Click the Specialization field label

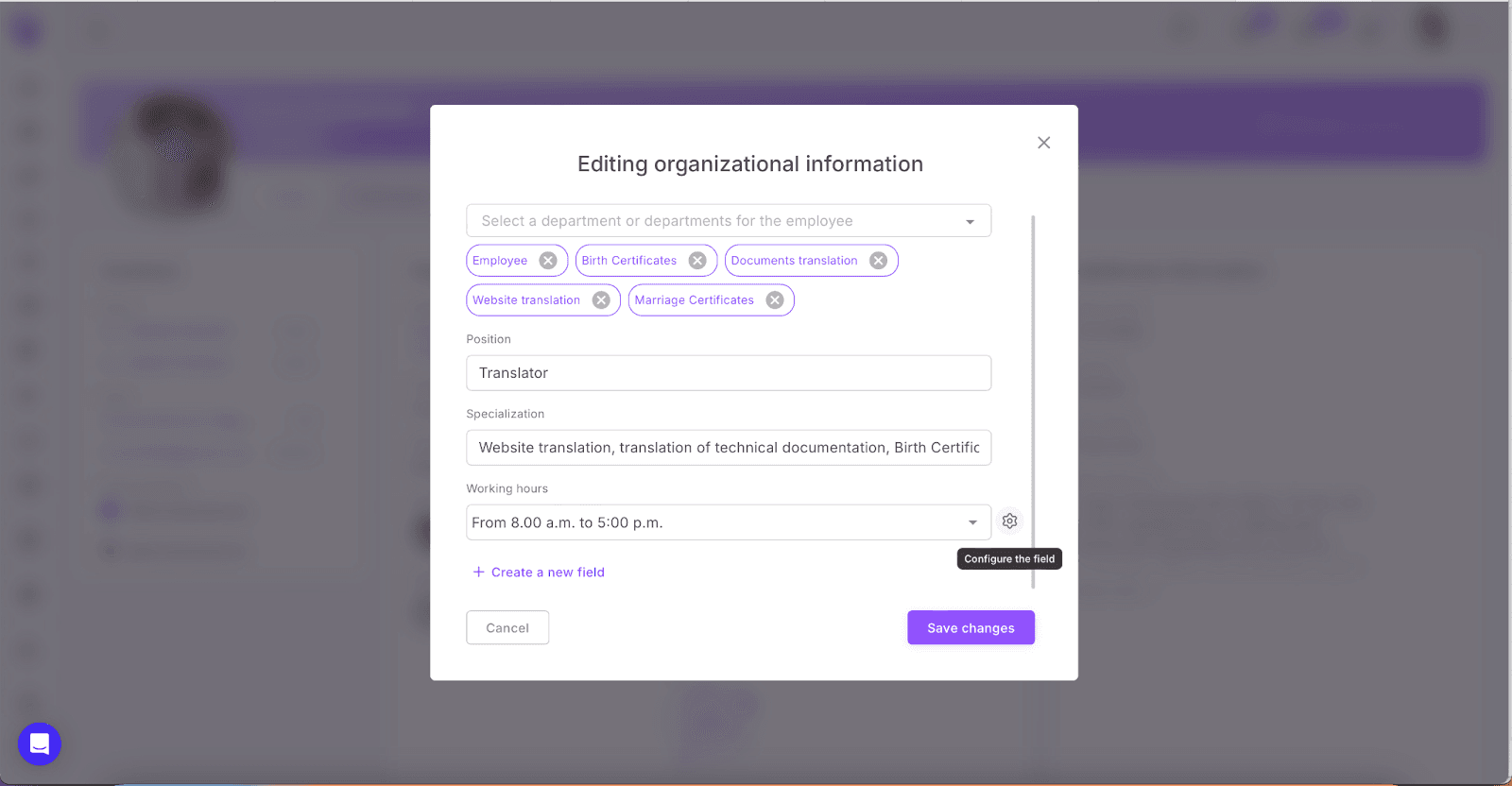[x=506, y=414]
